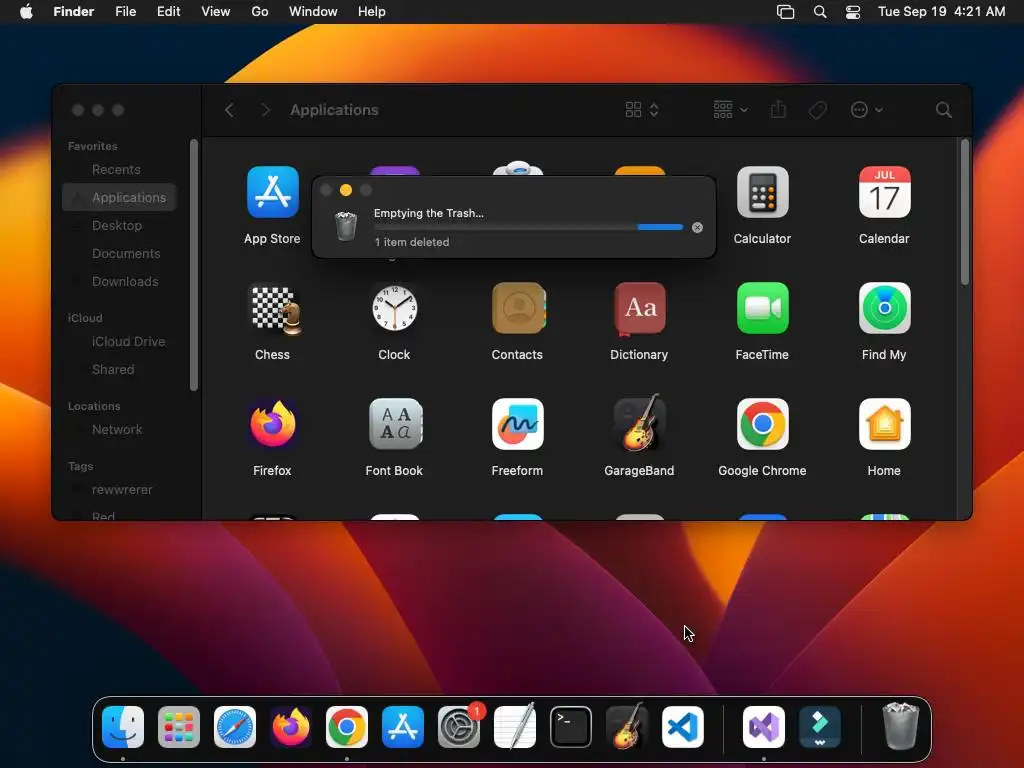Screen dimensions: 1024x768
Task: Open the Help menu
Action: [x=372, y=12]
